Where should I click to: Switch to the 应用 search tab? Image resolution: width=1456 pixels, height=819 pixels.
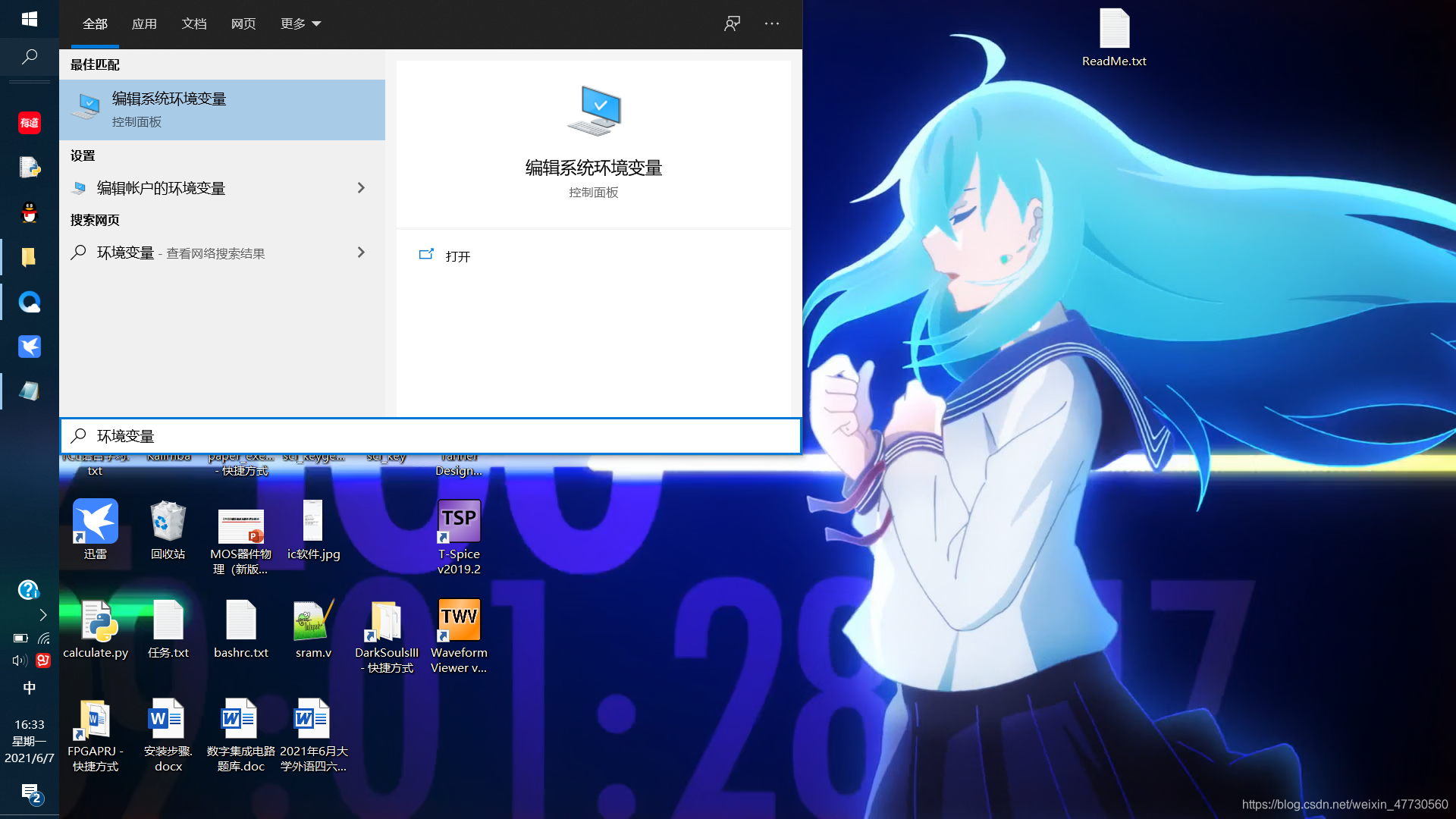(x=144, y=24)
